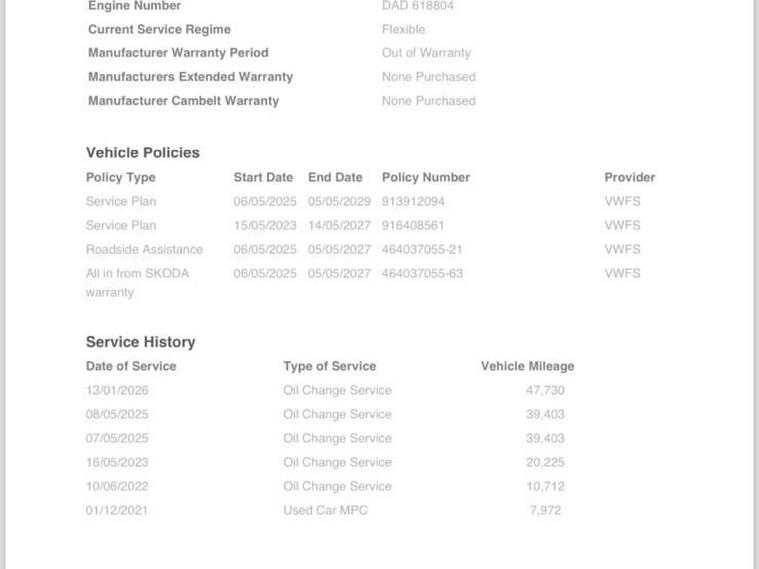Select the Flexible service regime value
Screen dimensions: 759x569
tap(403, 30)
